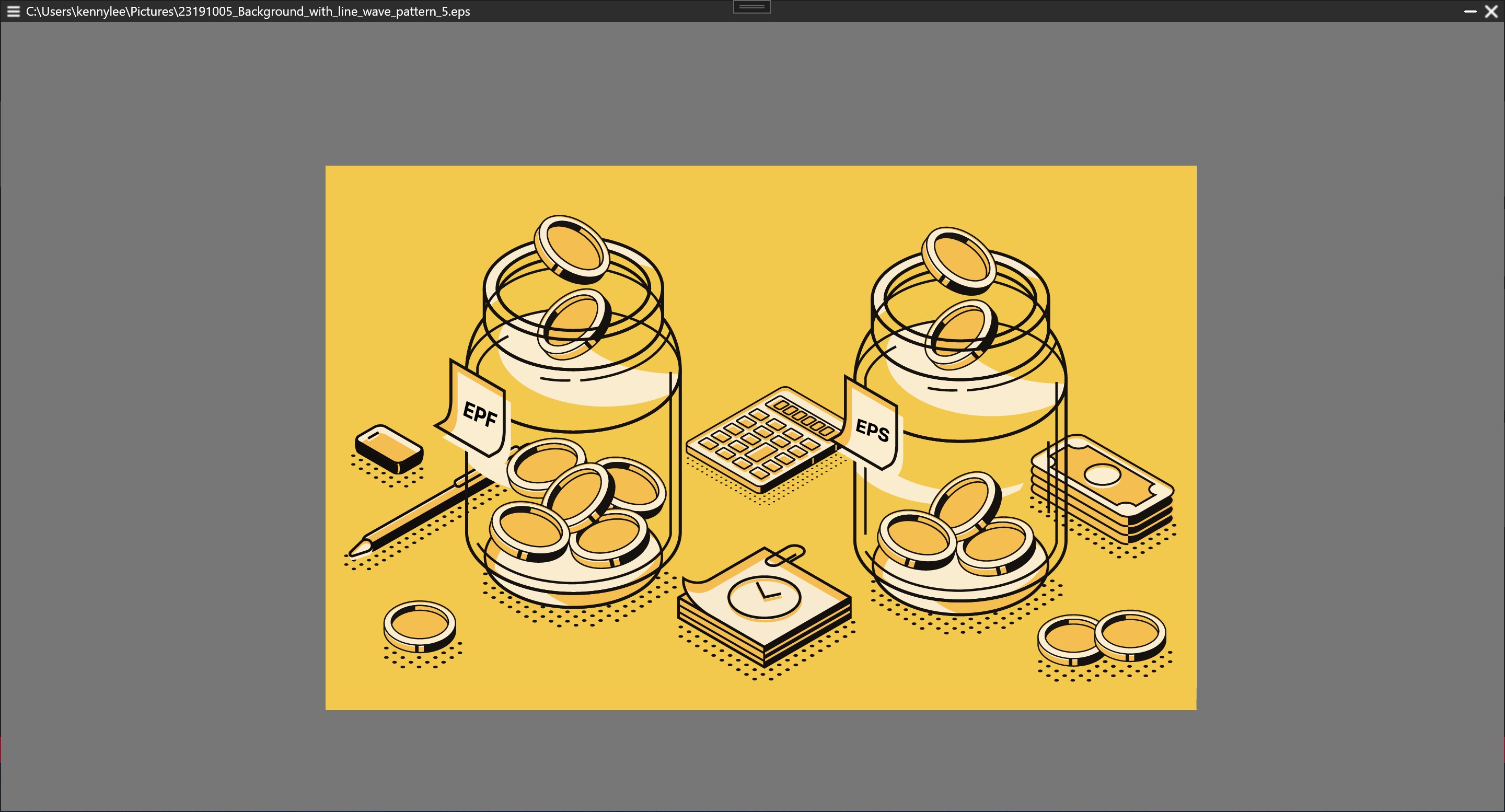Click the close window icon
This screenshot has width=1505, height=812.
tap(1492, 11)
